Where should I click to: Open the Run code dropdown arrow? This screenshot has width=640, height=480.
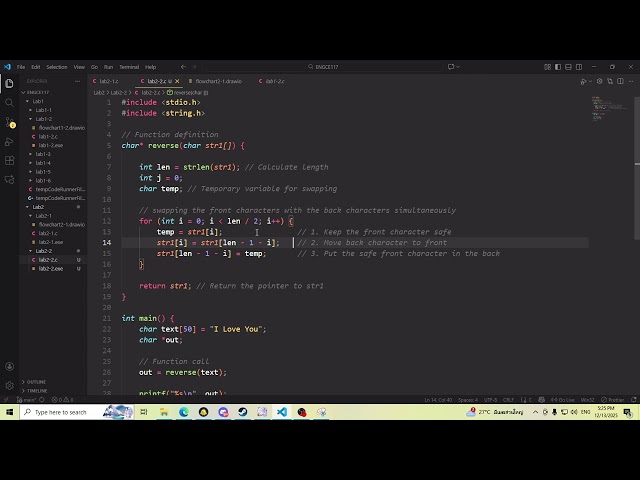(590, 81)
